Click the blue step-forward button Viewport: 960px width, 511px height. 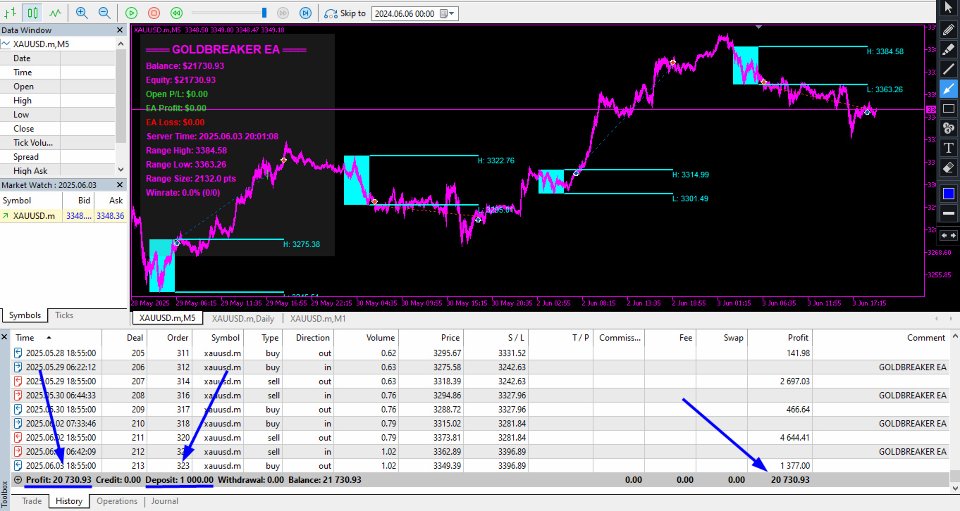(x=306, y=13)
